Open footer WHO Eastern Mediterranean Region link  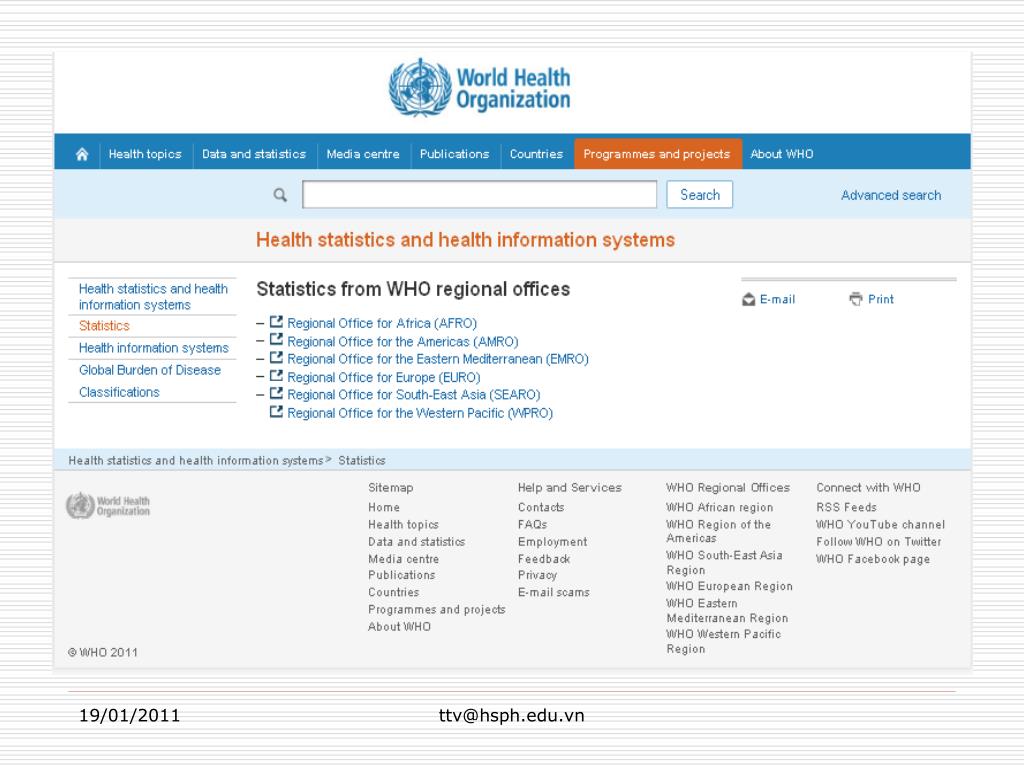click(x=727, y=611)
